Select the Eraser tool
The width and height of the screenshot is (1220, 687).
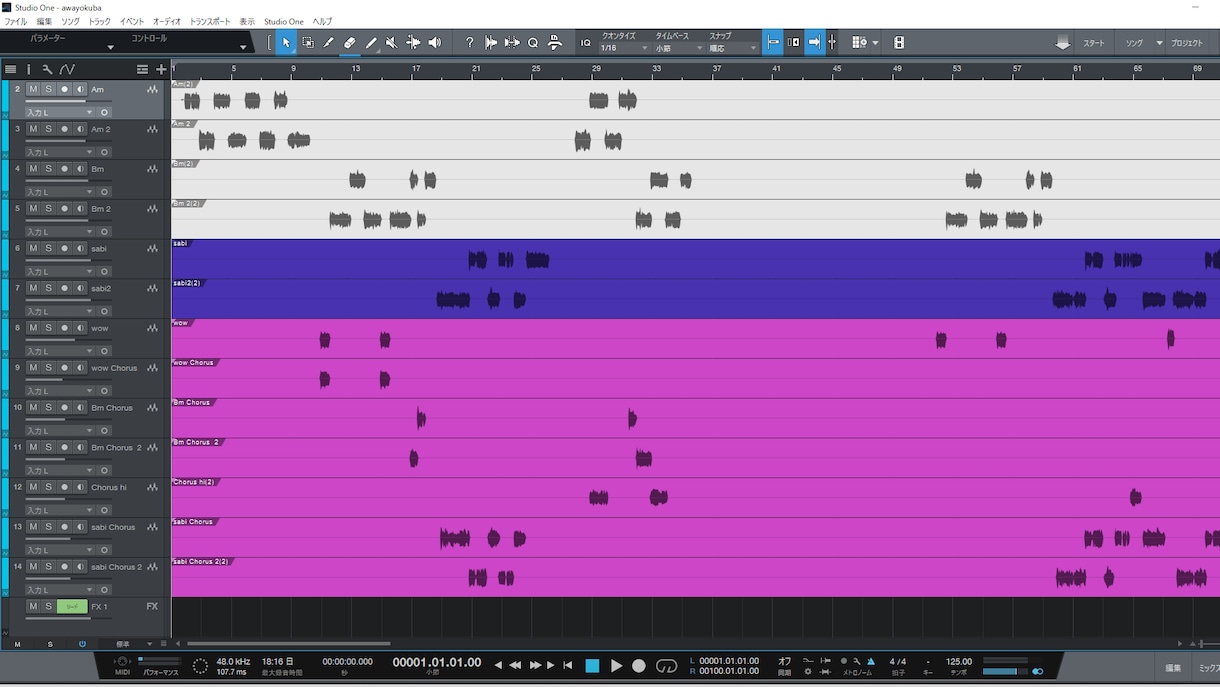point(349,43)
